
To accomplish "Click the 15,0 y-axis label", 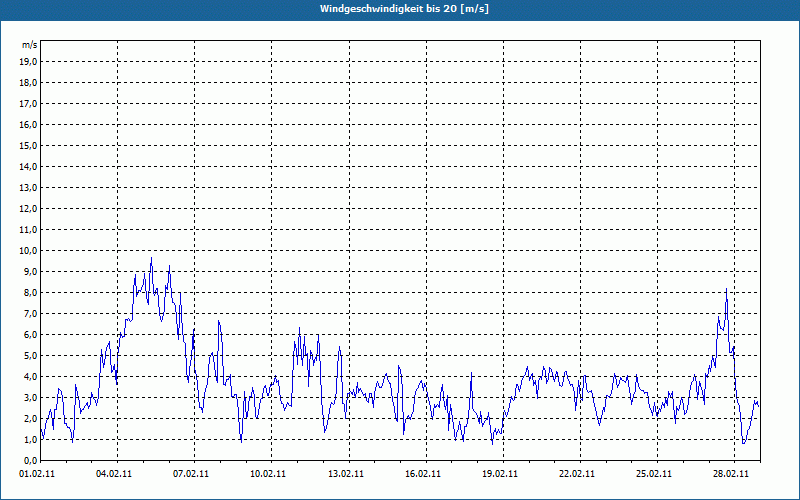I will 29,145.
